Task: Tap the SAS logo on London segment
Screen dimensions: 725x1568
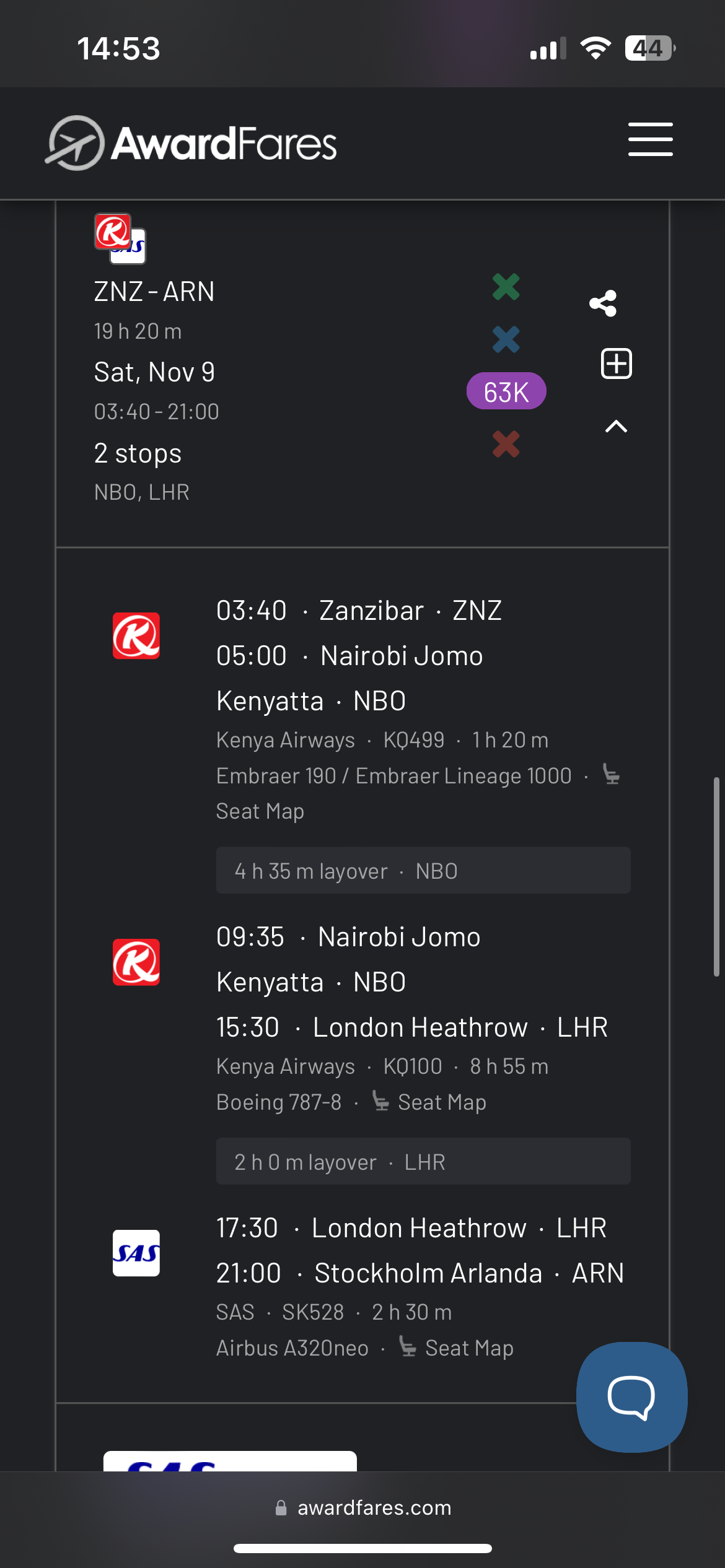Action: (136, 1253)
